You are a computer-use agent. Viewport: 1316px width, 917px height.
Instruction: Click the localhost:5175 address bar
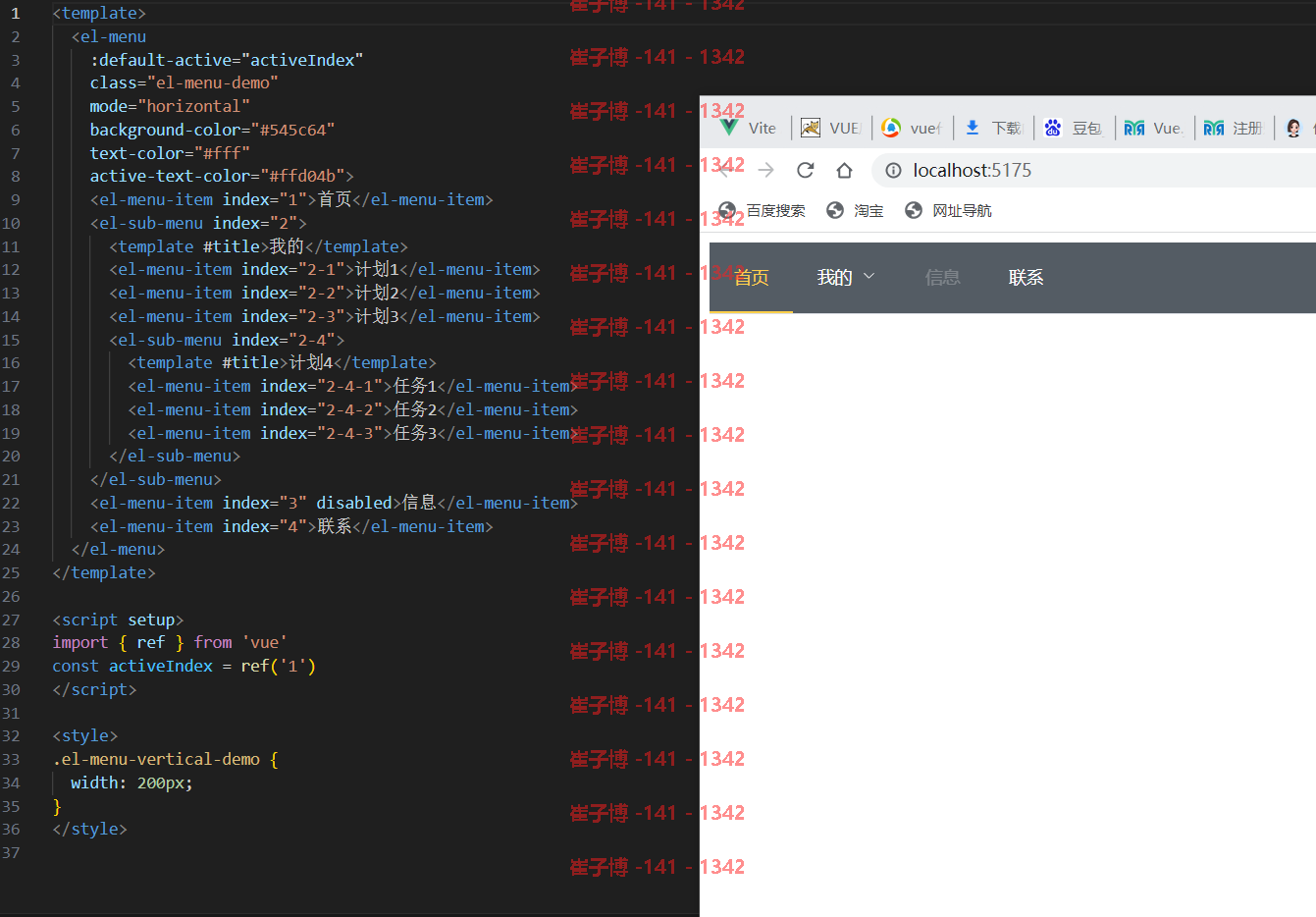(1093, 171)
